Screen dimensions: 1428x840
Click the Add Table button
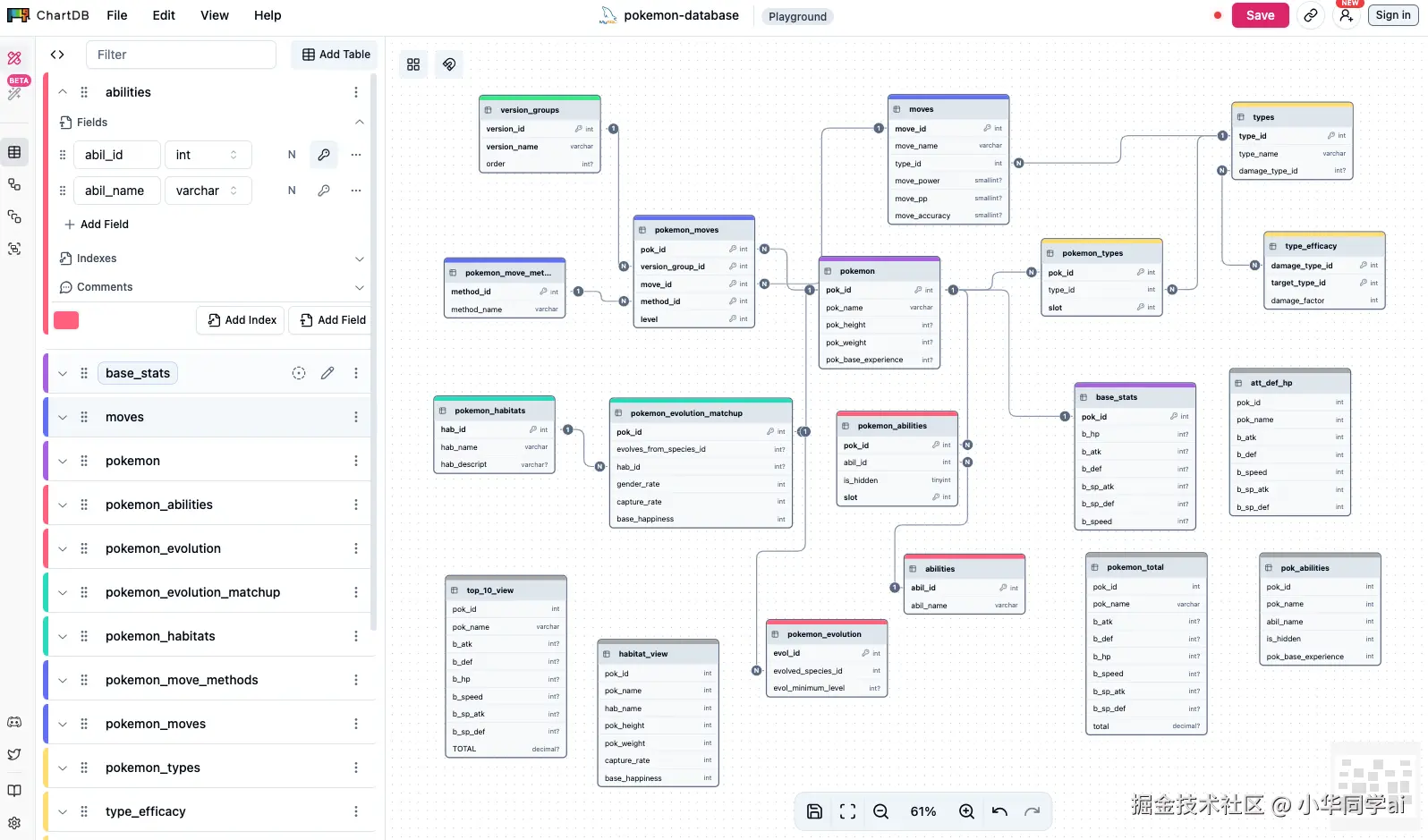coord(336,55)
